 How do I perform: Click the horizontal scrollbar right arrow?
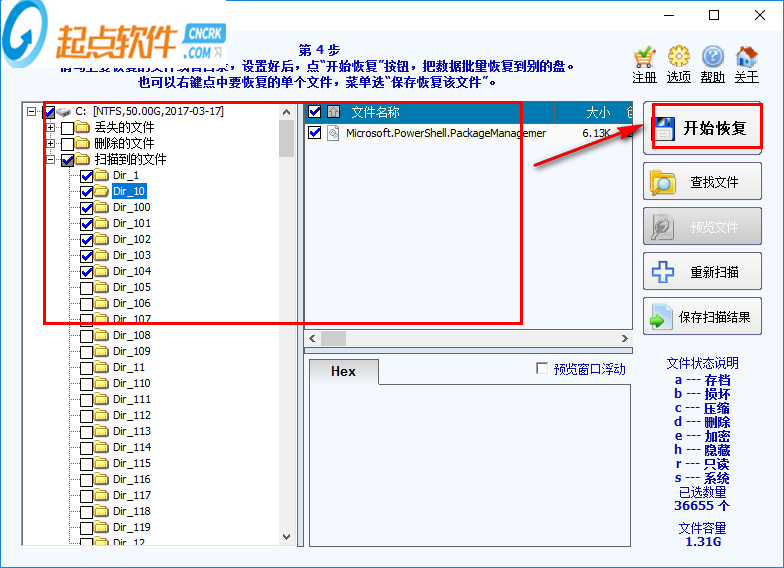click(624, 338)
